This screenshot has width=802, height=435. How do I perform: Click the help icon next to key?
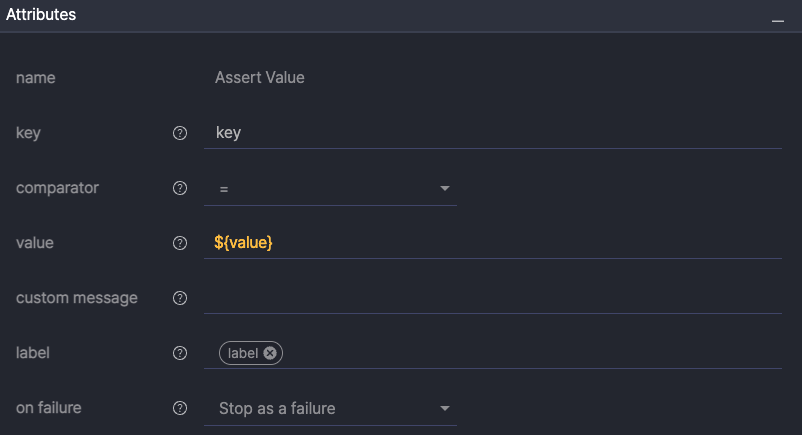pyautogui.click(x=180, y=133)
